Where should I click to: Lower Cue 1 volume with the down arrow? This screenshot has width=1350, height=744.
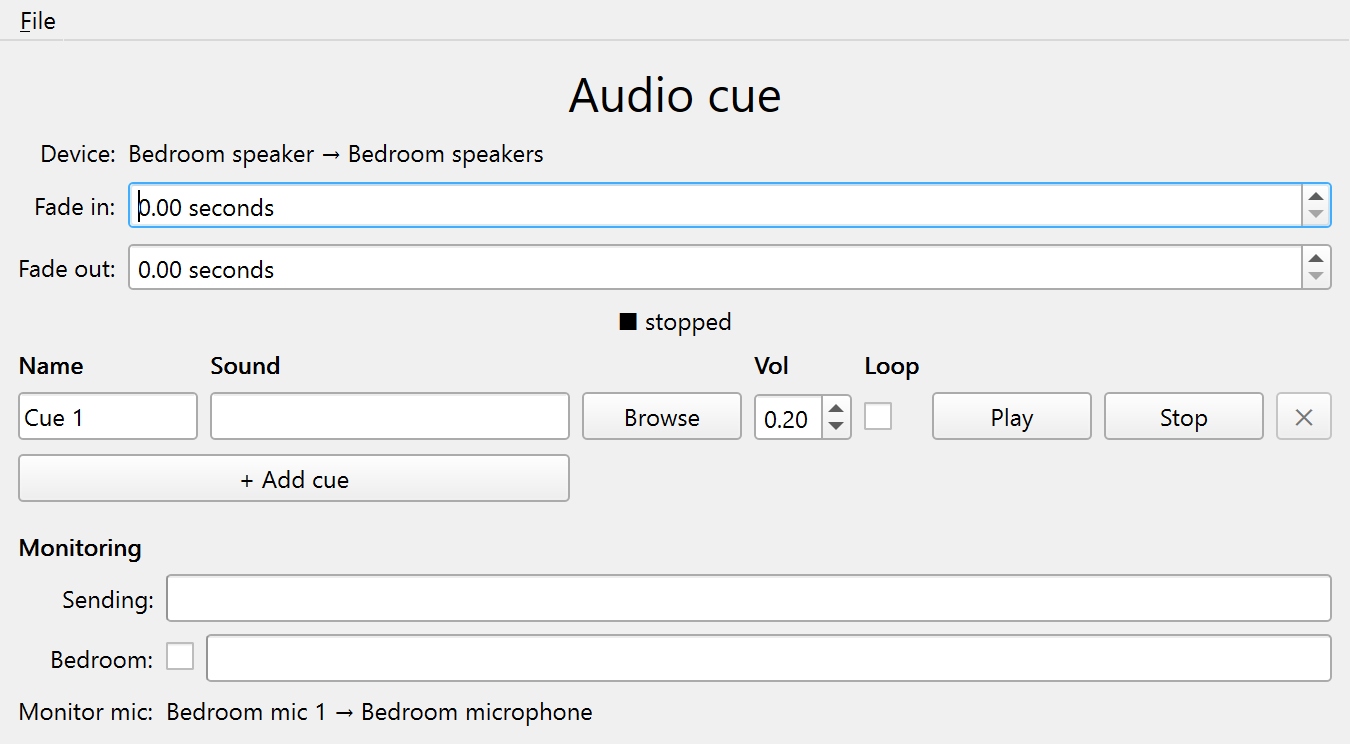click(836, 427)
